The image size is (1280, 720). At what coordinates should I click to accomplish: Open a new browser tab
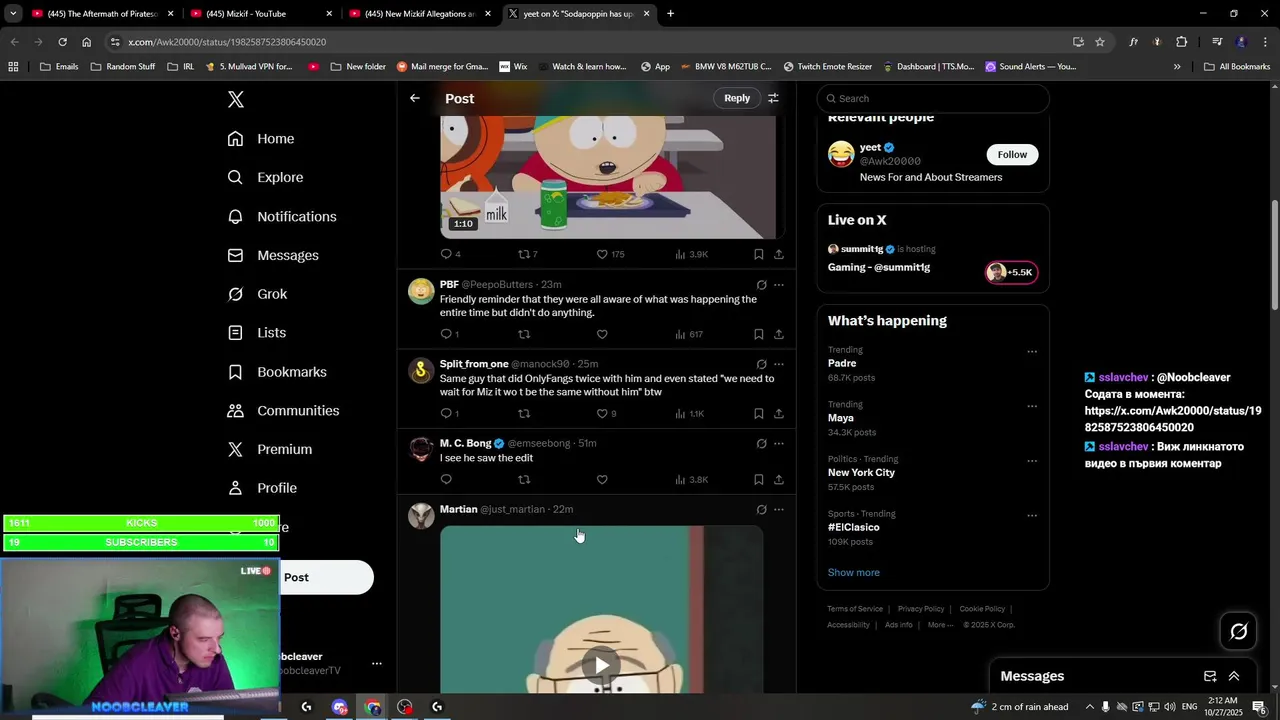[670, 14]
